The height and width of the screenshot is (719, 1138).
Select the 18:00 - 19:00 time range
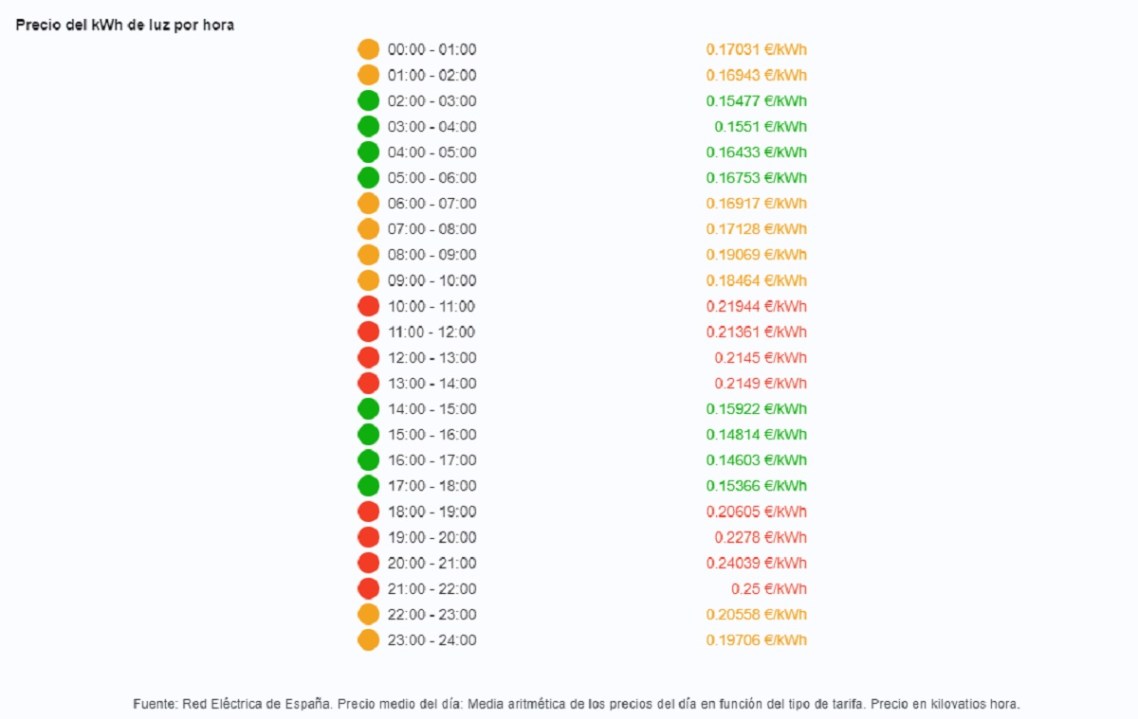(432, 512)
